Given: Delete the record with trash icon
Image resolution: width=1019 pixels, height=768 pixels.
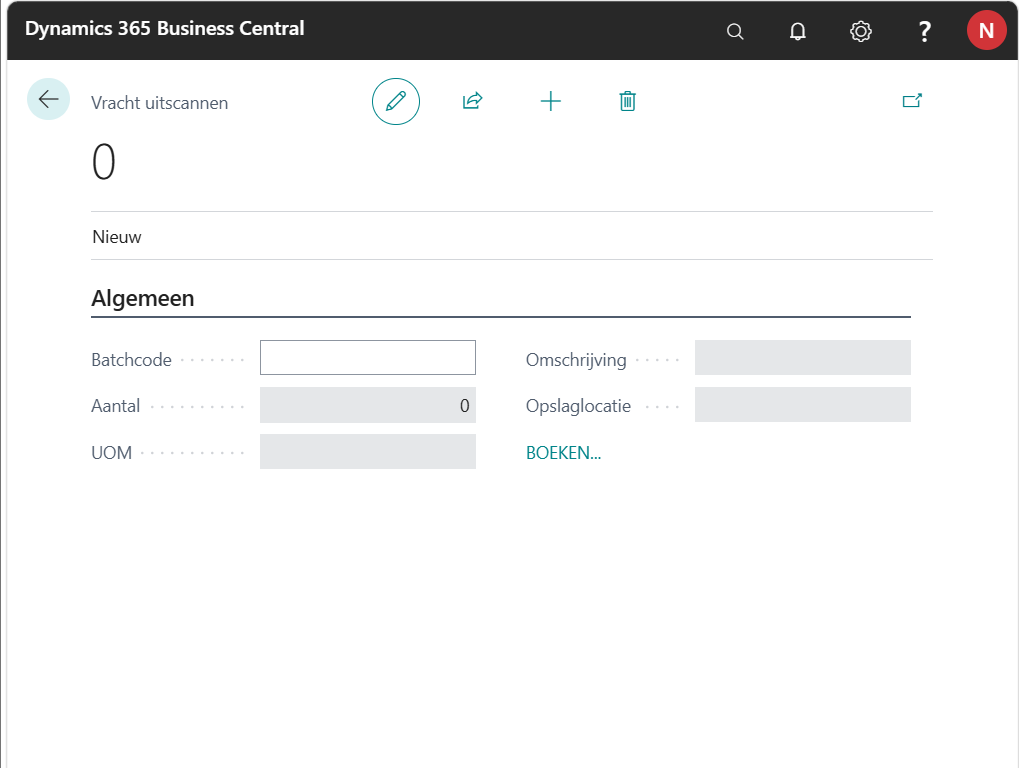Looking at the screenshot, I should [x=627, y=101].
